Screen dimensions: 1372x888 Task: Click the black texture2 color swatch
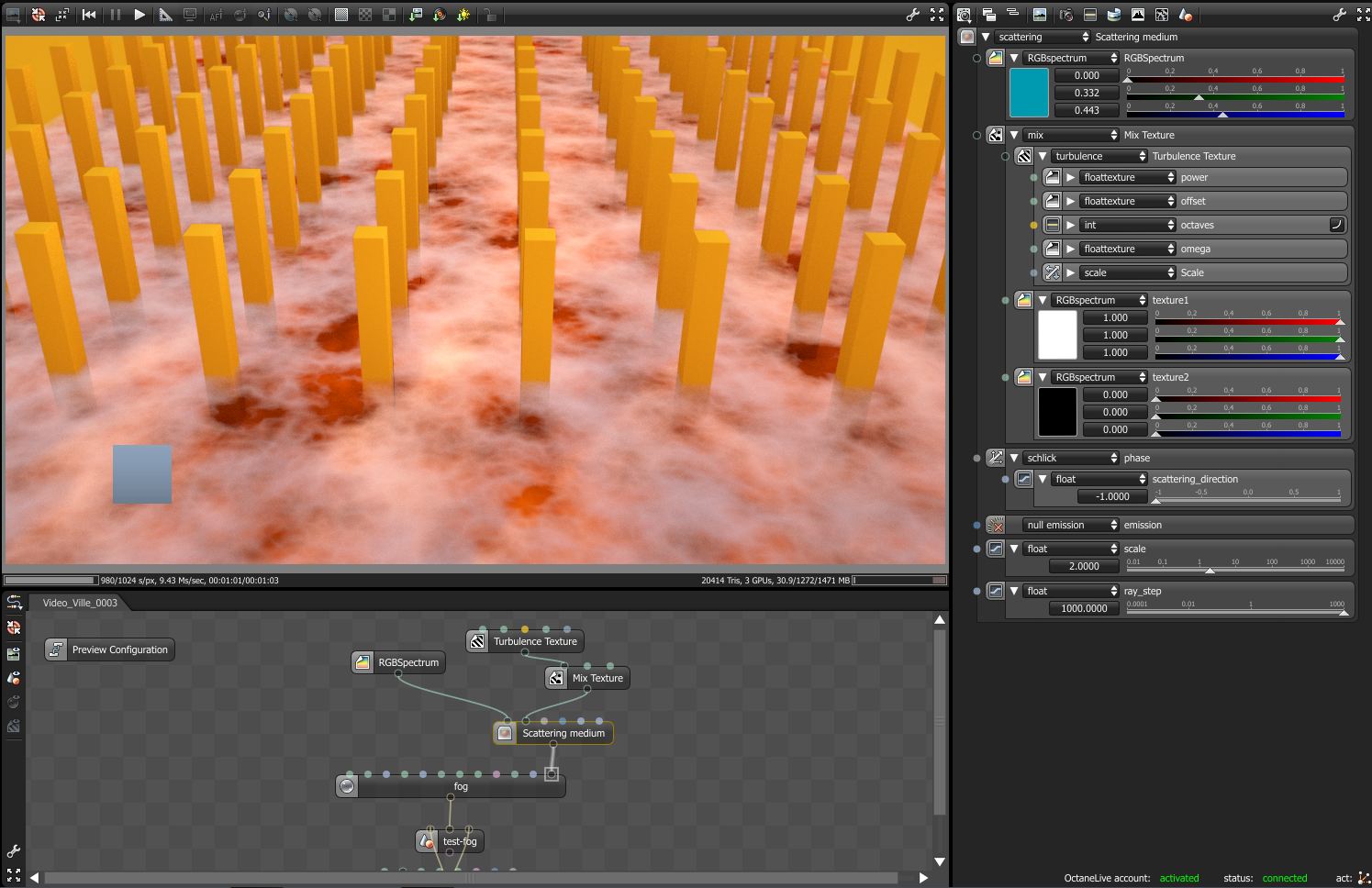1057,412
